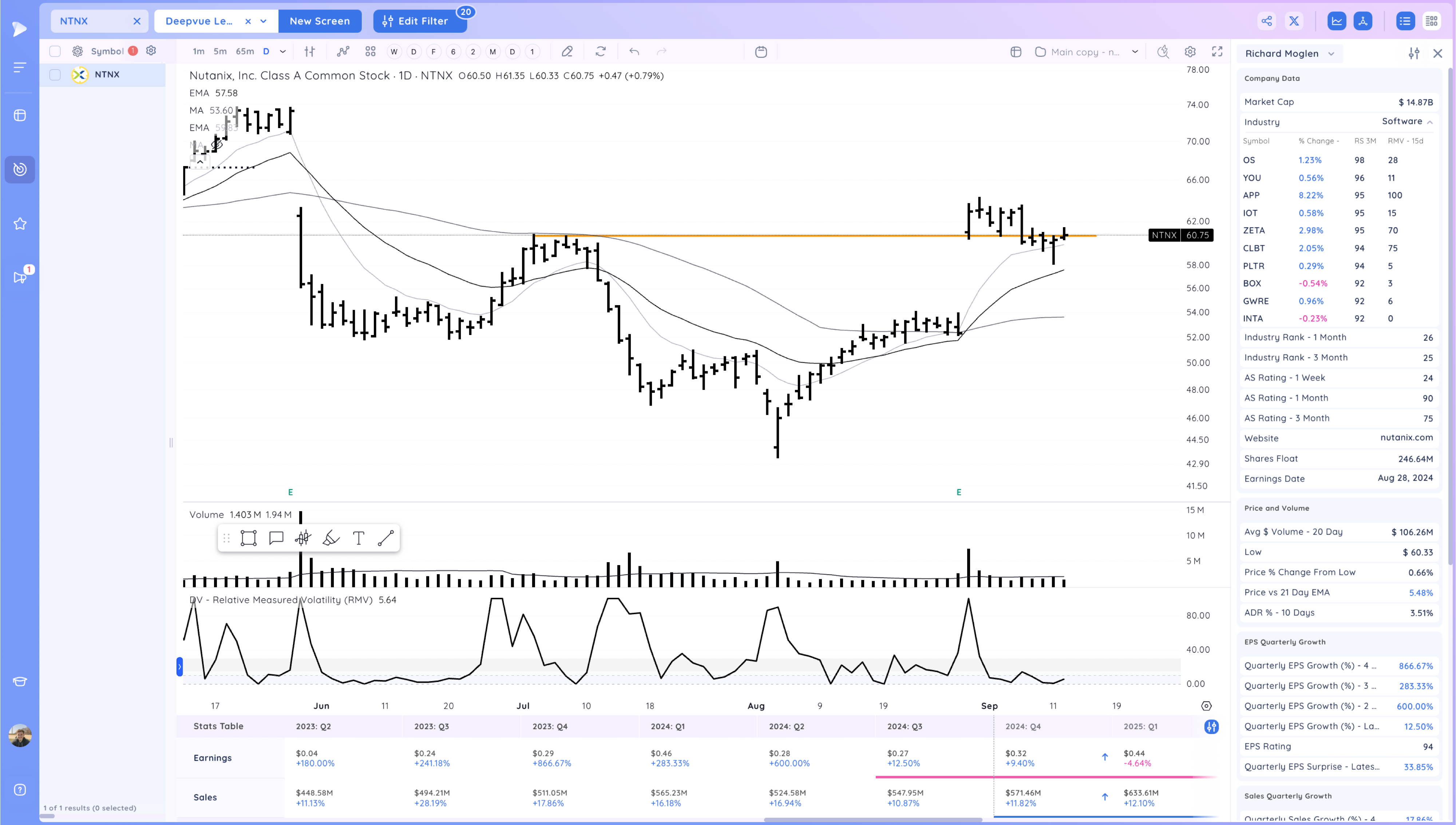Check the NTNX row checkbox
Image resolution: width=1456 pixels, height=825 pixels.
55,75
